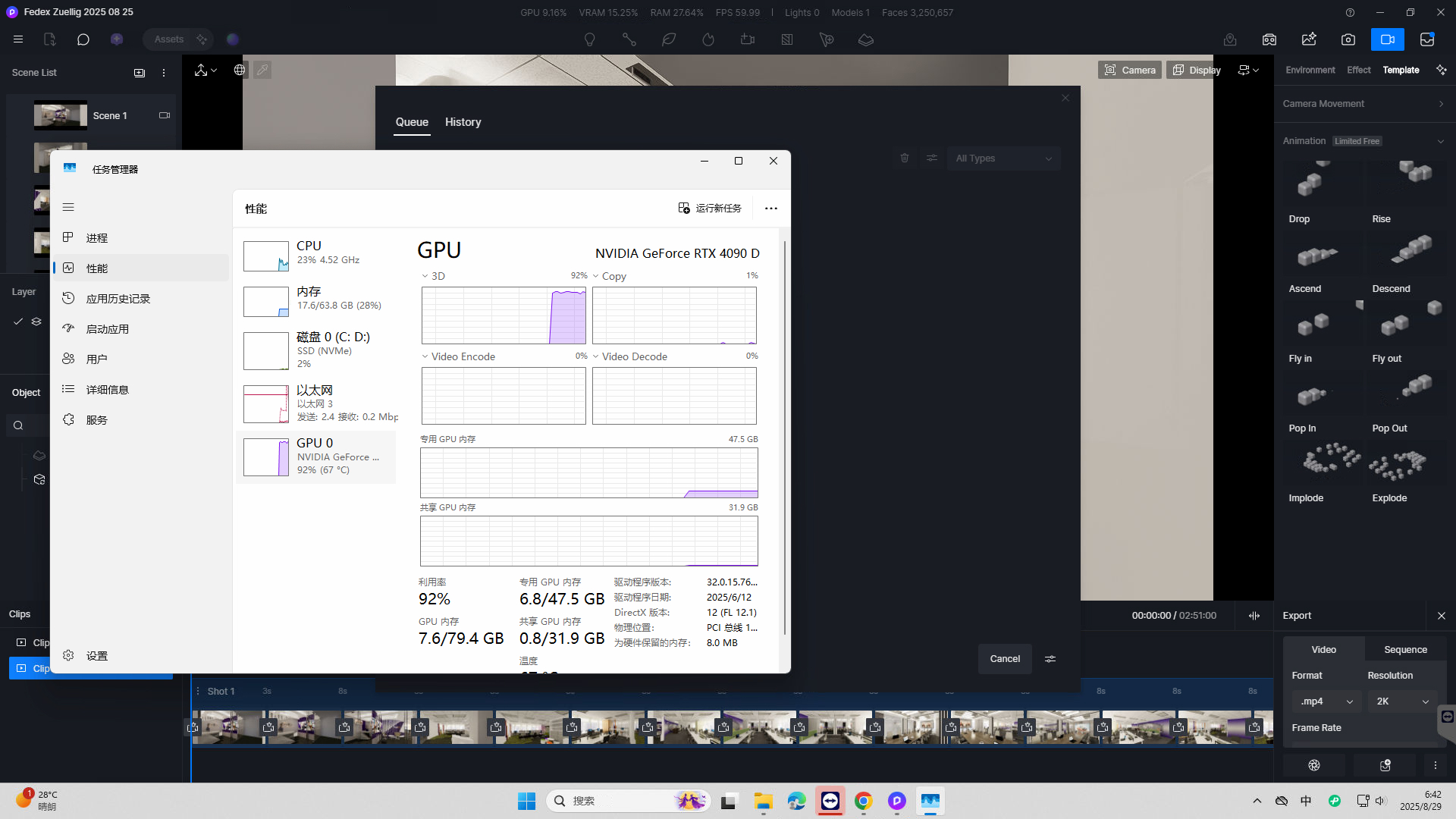Close the Export panel
1456x819 pixels.
pyautogui.click(x=1441, y=616)
